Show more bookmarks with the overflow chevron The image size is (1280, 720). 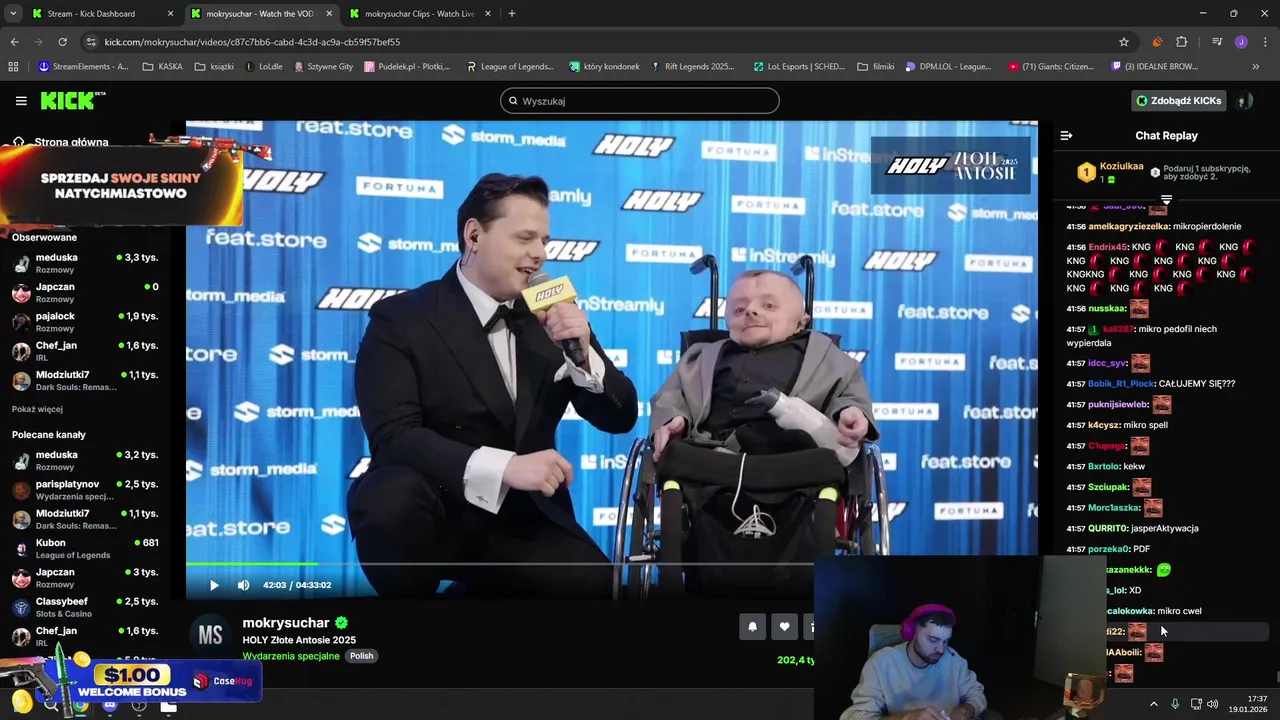1256,67
